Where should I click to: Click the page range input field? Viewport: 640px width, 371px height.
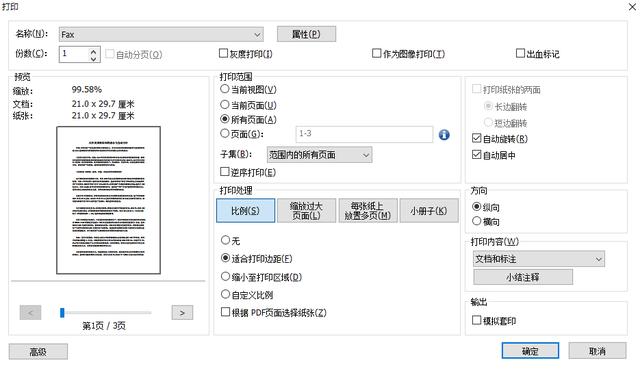(x=364, y=134)
